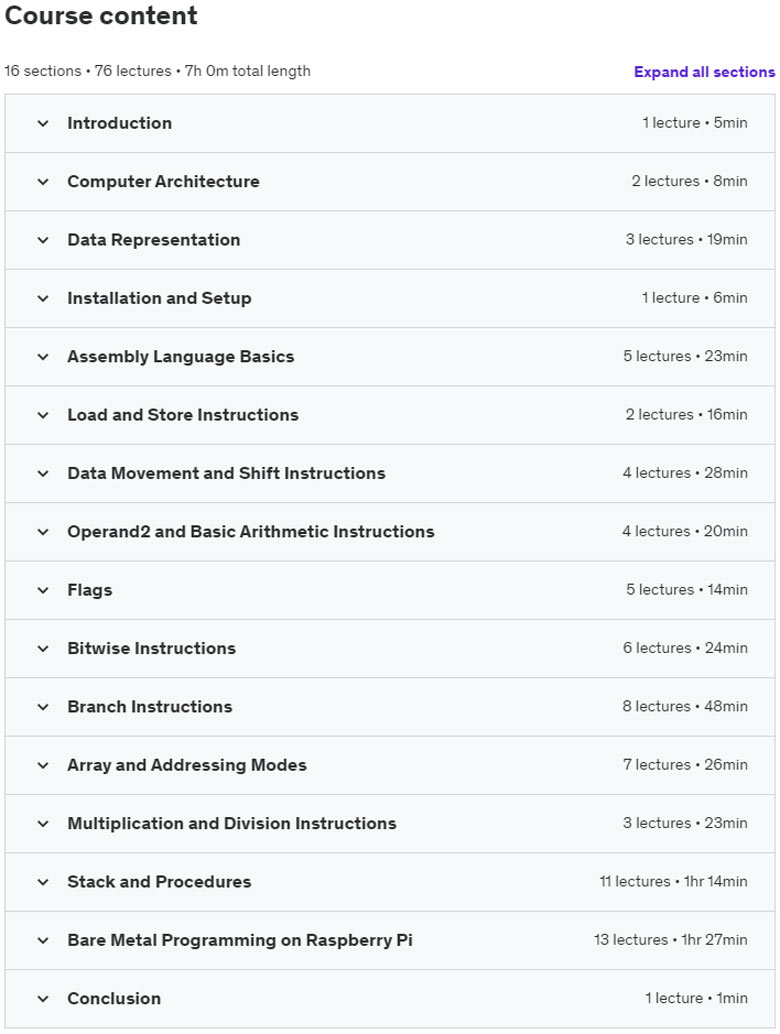Expand the Introduction section chevron
The width and height of the screenshot is (780, 1034).
click(43, 123)
